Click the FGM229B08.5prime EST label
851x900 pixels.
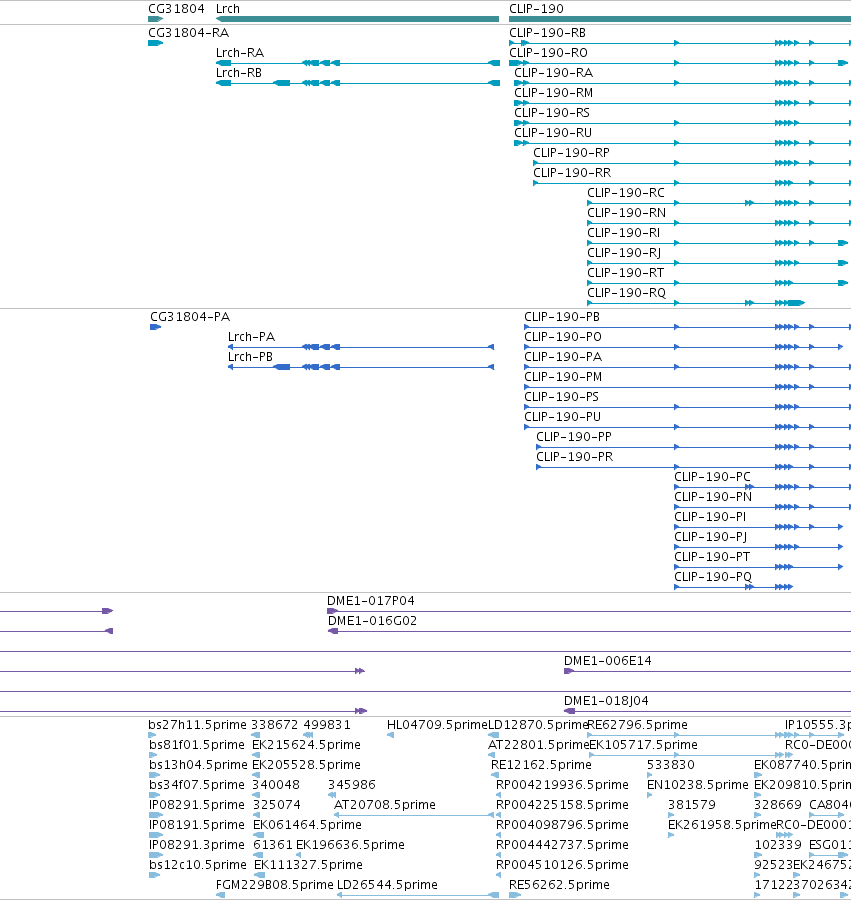point(274,885)
